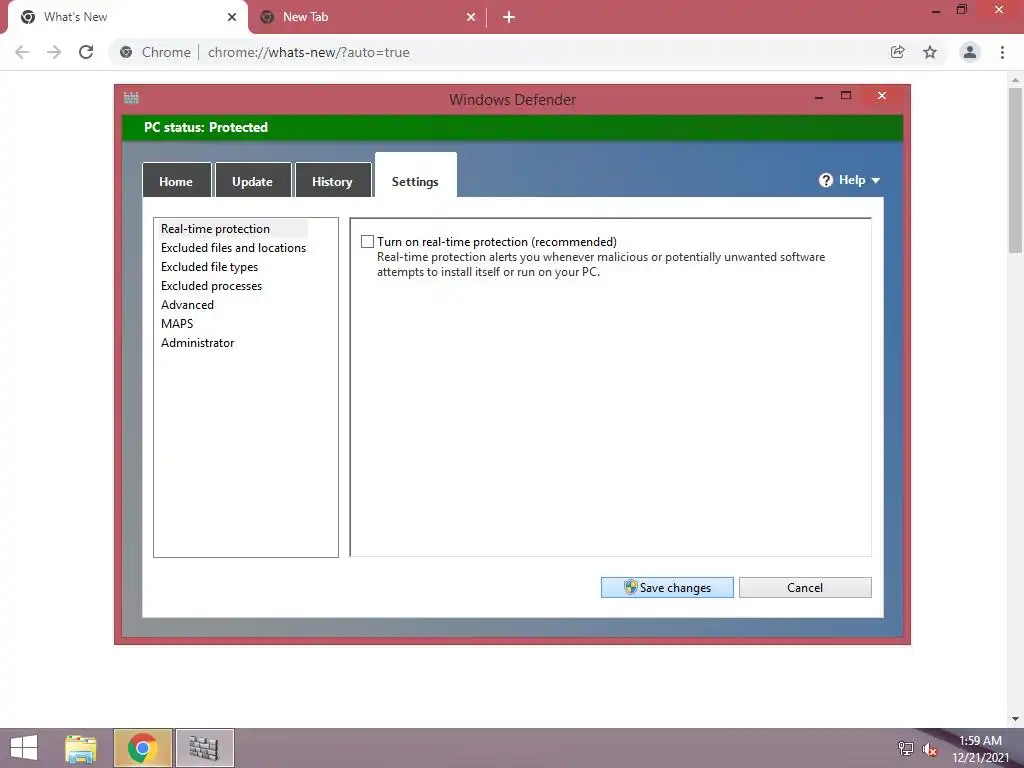Image resolution: width=1024 pixels, height=768 pixels.
Task: Select Excluded processes
Action: (x=211, y=285)
